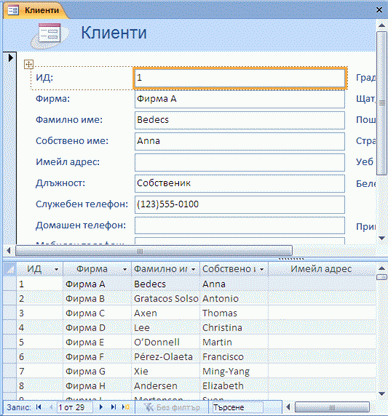Click the cell Ming-Yang
Image resolution: width=388 pixels, height=416 pixels.
click(234, 371)
